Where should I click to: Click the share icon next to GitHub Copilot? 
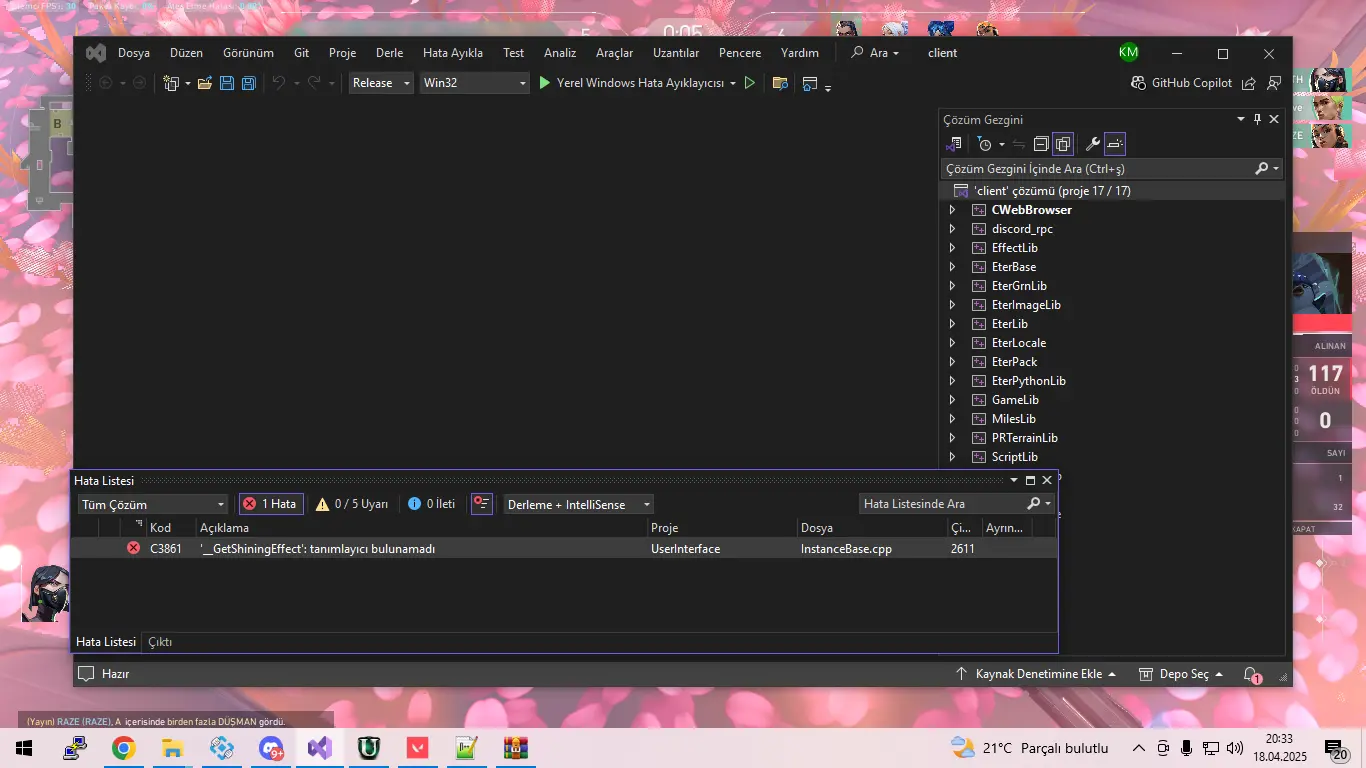coord(1249,83)
